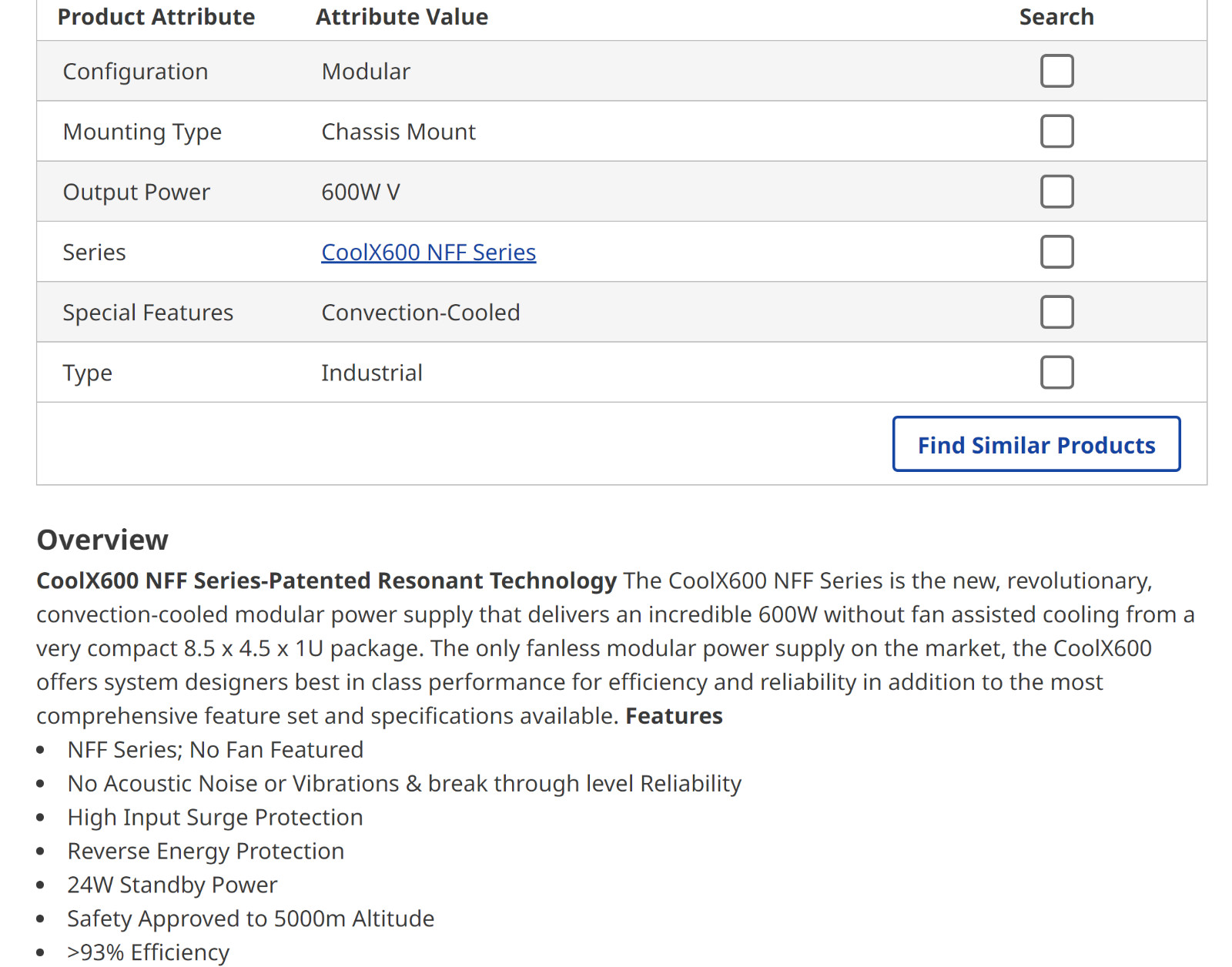The image size is (1232, 967).
Task: Select the Series row search checkbox
Action: coord(1056,252)
